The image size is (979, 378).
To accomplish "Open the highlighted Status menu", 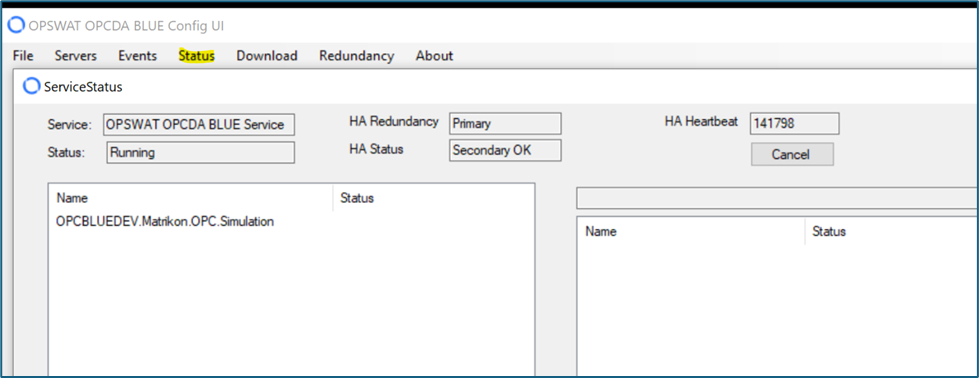I will 197,56.
